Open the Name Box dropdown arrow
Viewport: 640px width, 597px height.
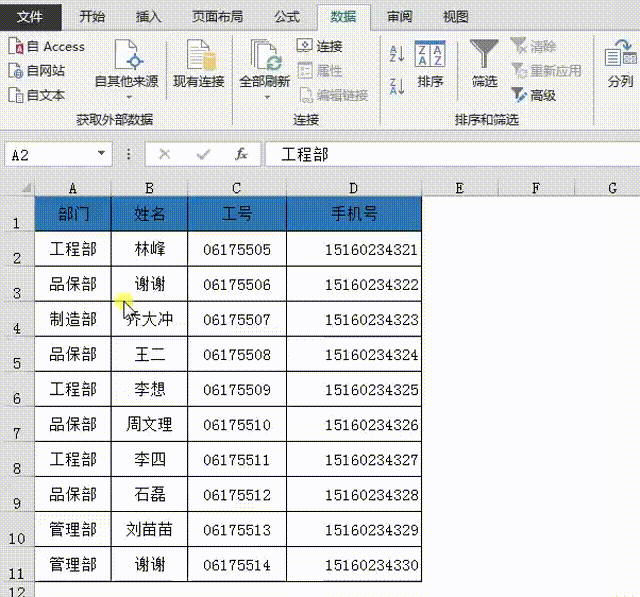(101, 154)
